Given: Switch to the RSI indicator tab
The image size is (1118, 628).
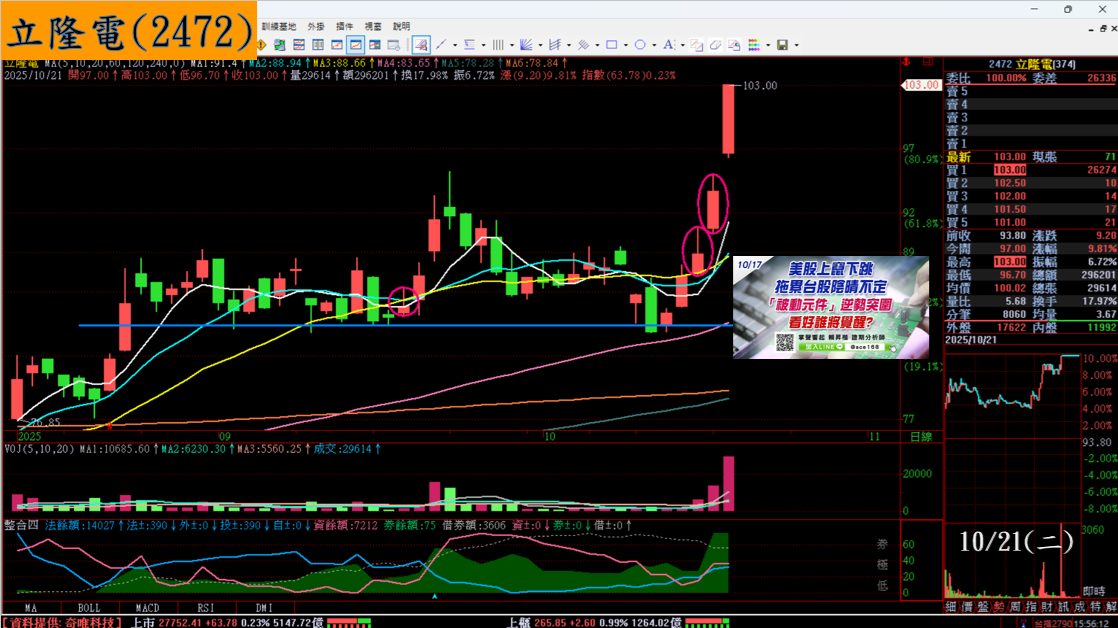Looking at the screenshot, I should [206, 608].
